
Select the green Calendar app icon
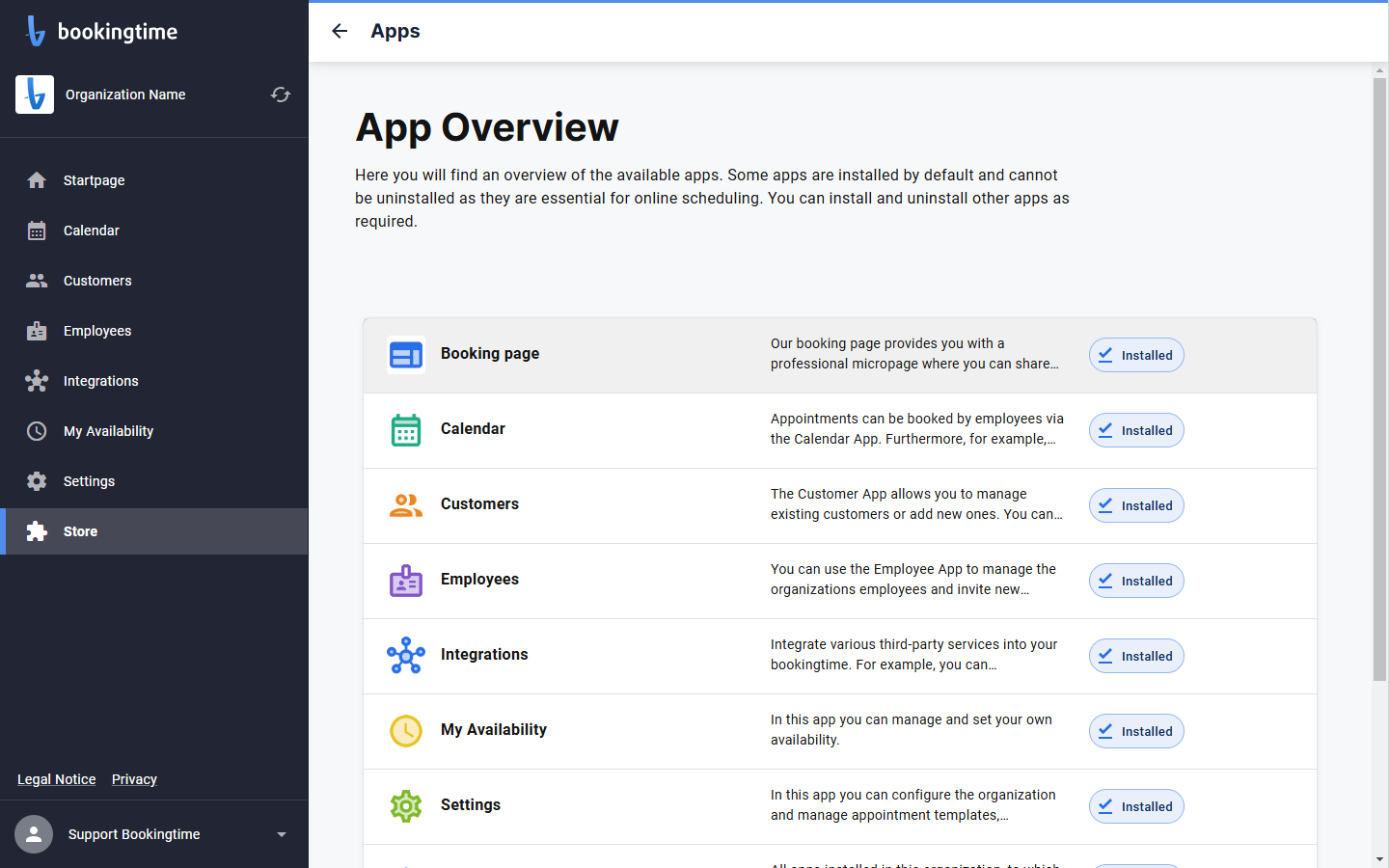click(406, 430)
